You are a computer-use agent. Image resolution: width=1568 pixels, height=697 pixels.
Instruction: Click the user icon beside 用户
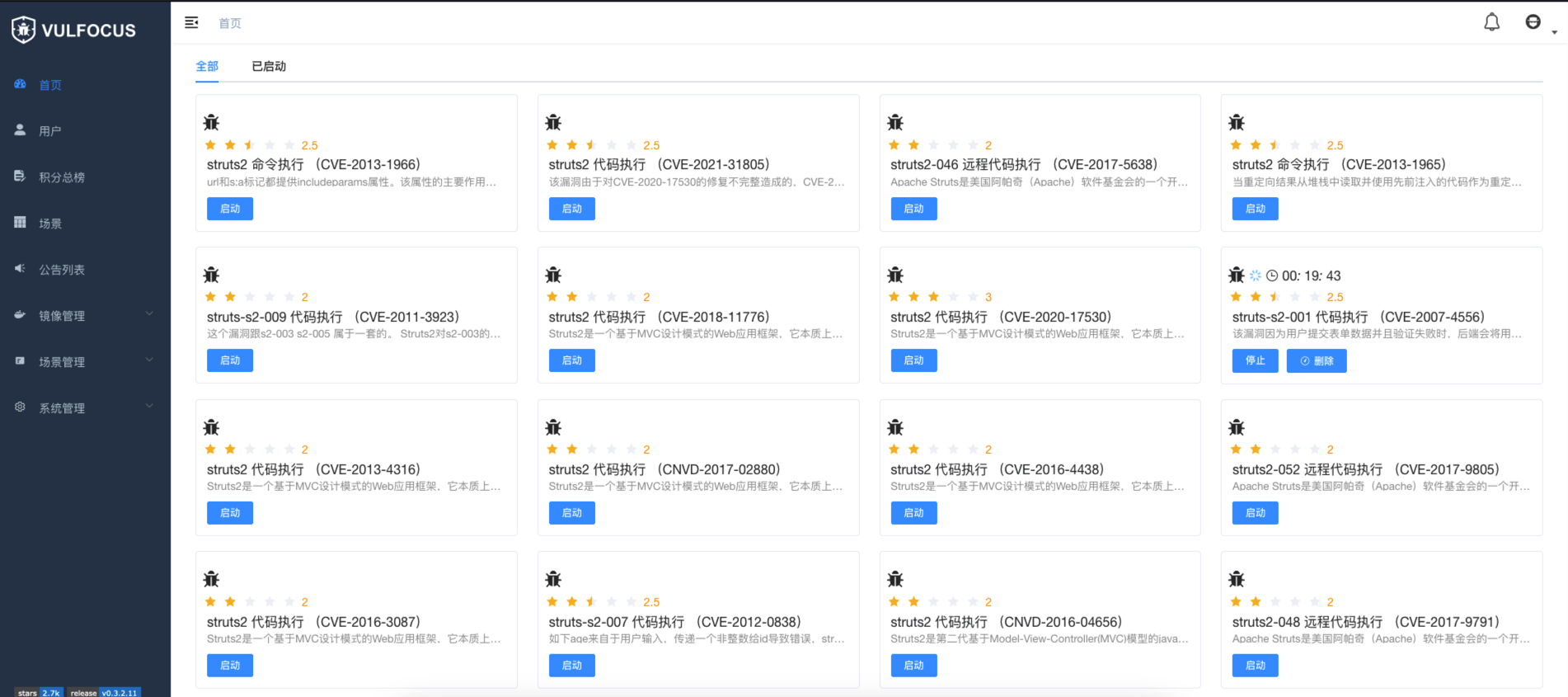(20, 130)
